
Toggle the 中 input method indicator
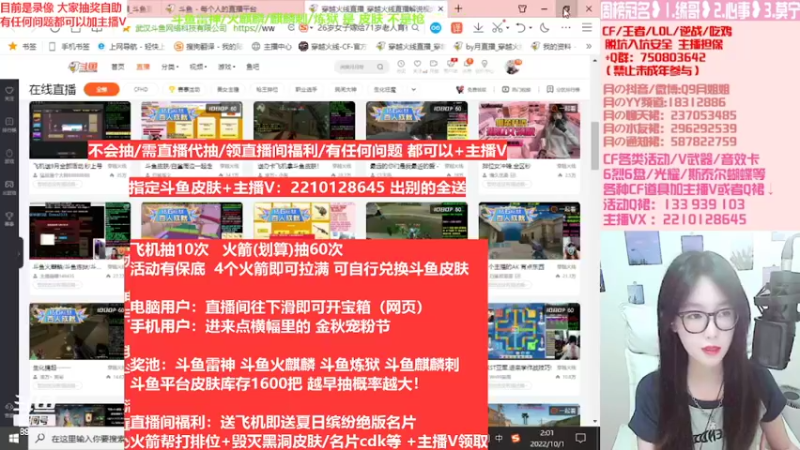(498, 438)
